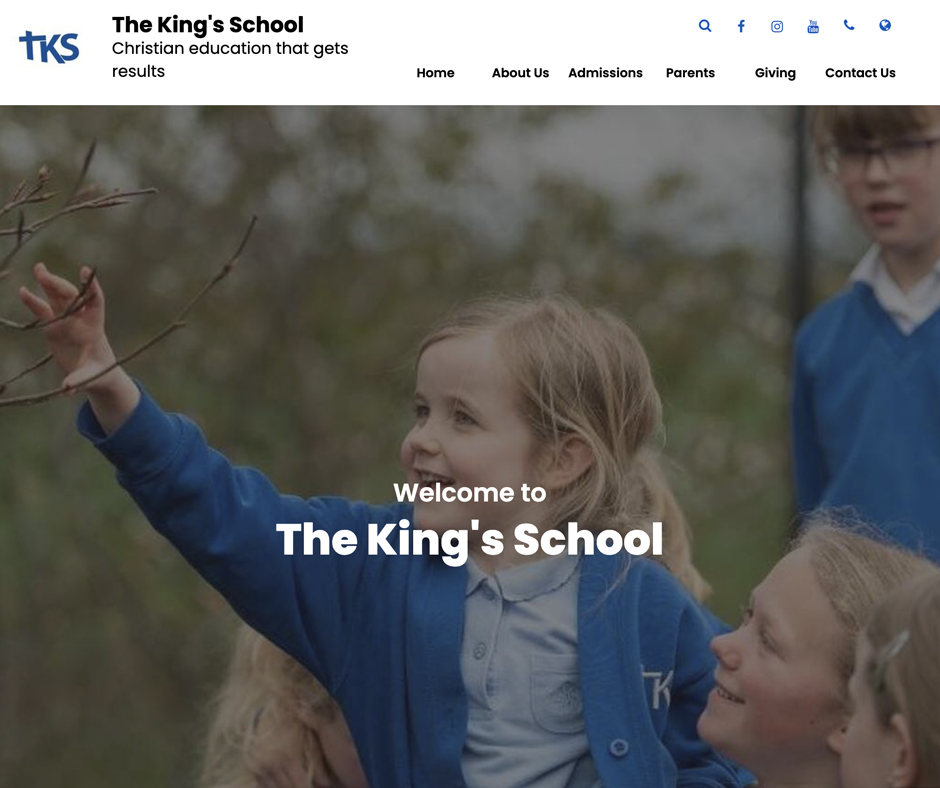Image resolution: width=940 pixels, height=788 pixels.
Task: Click the TKS logo
Action: (49, 47)
